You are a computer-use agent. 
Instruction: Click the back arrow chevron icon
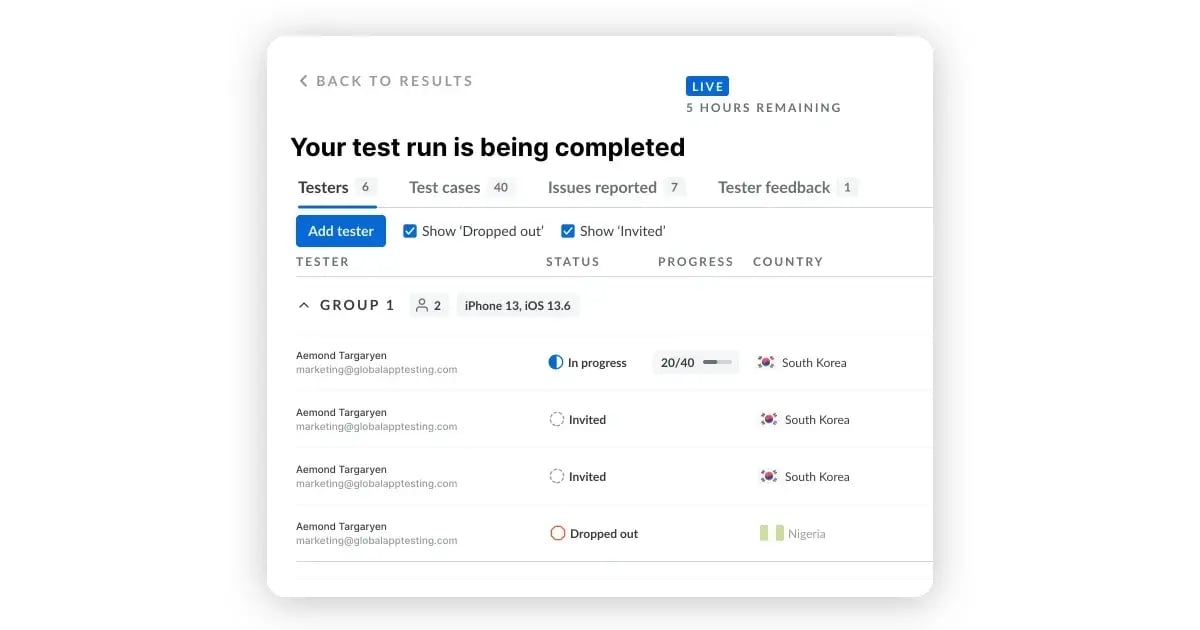coord(303,80)
